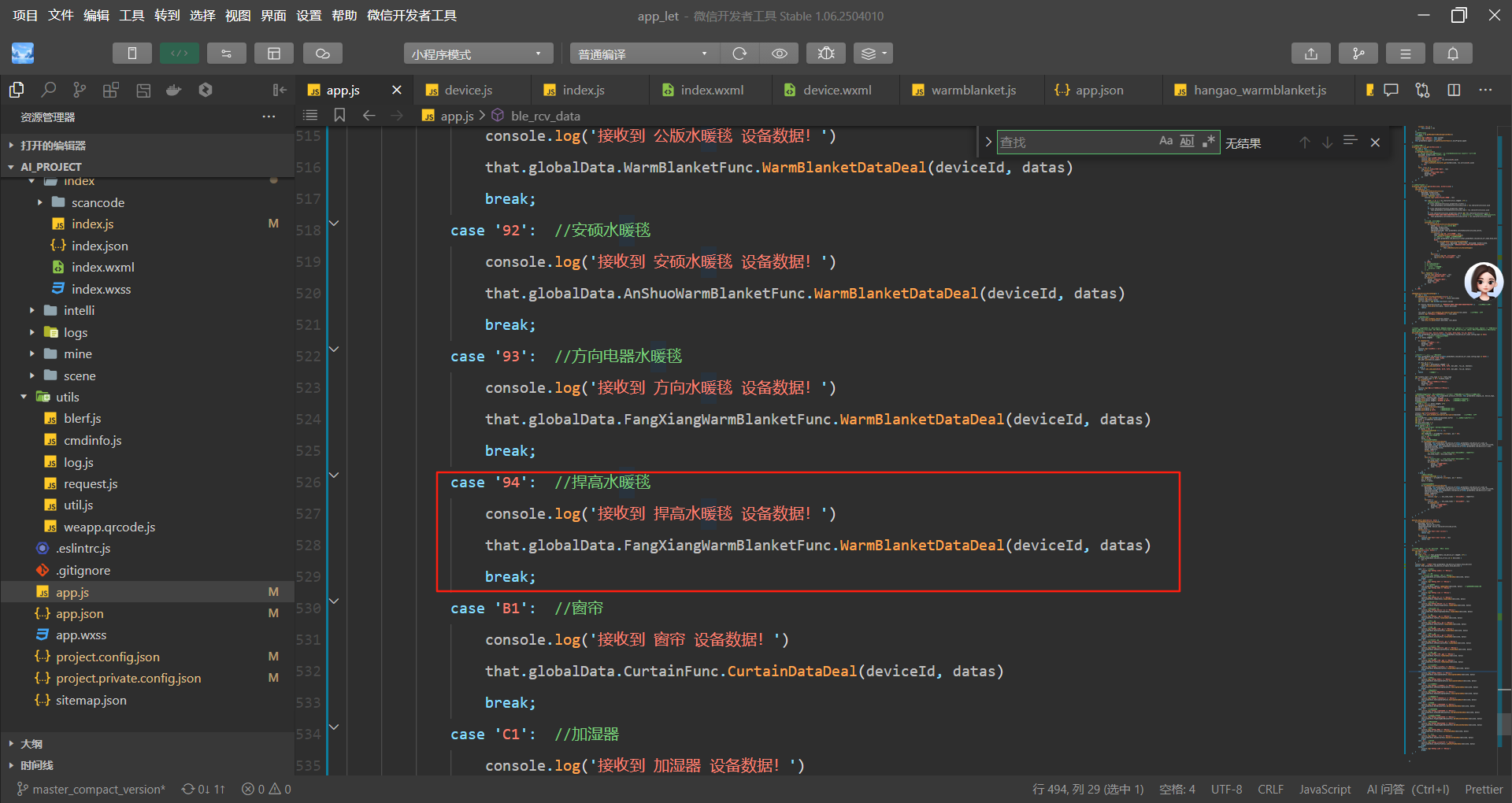Click the bookmark icon in the breadcrumb bar

[339, 115]
